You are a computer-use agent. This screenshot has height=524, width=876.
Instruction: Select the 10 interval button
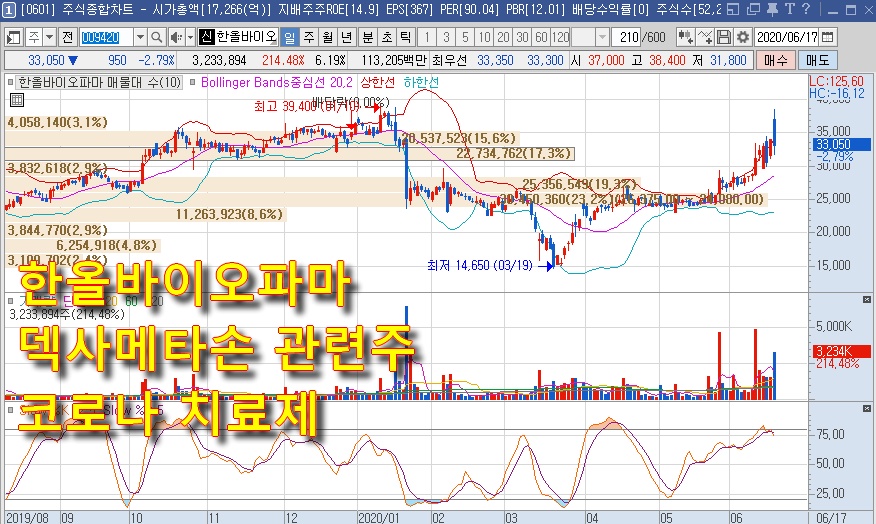pyautogui.click(x=484, y=37)
